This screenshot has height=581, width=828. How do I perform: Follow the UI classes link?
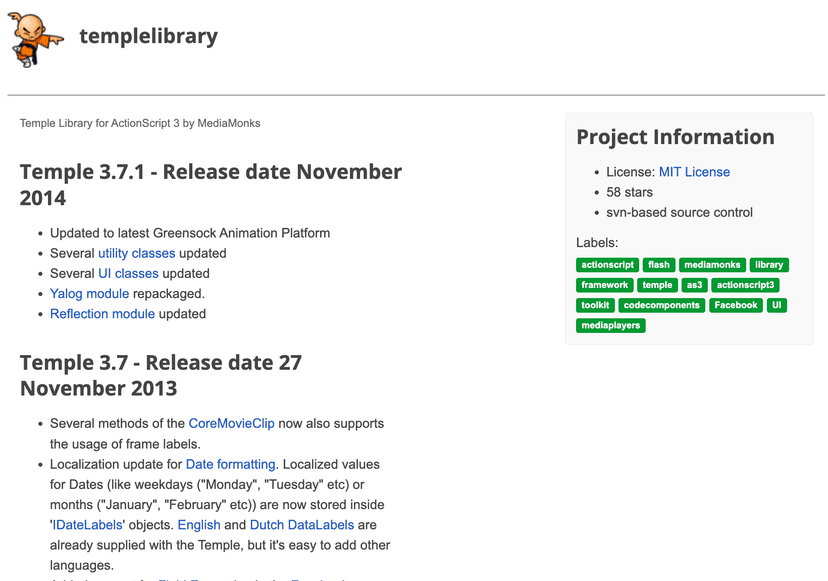tap(128, 273)
